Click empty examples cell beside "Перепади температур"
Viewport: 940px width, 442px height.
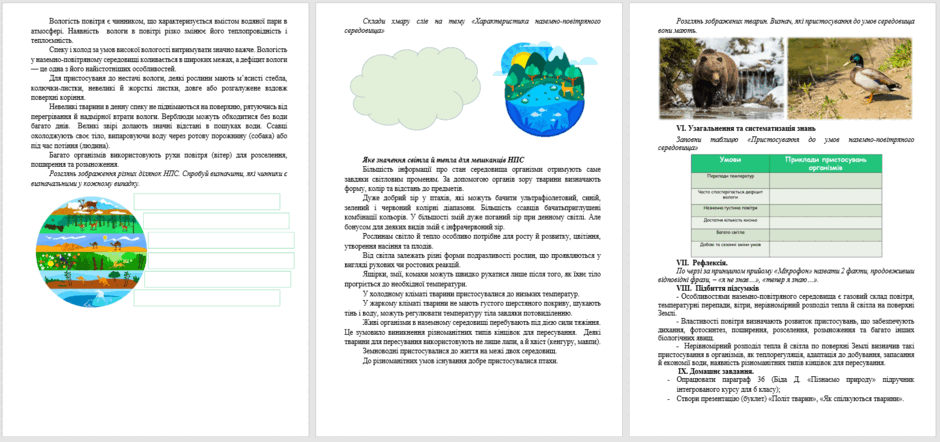point(825,180)
